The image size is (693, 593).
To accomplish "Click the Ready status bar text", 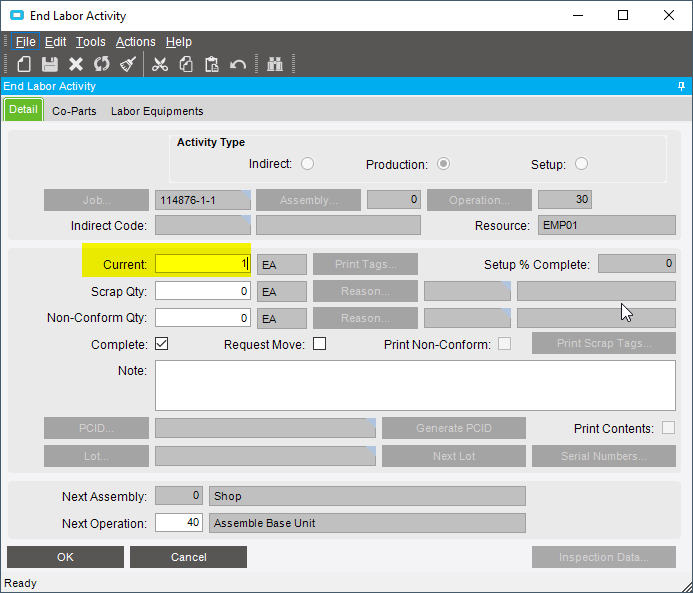I will tap(20, 583).
